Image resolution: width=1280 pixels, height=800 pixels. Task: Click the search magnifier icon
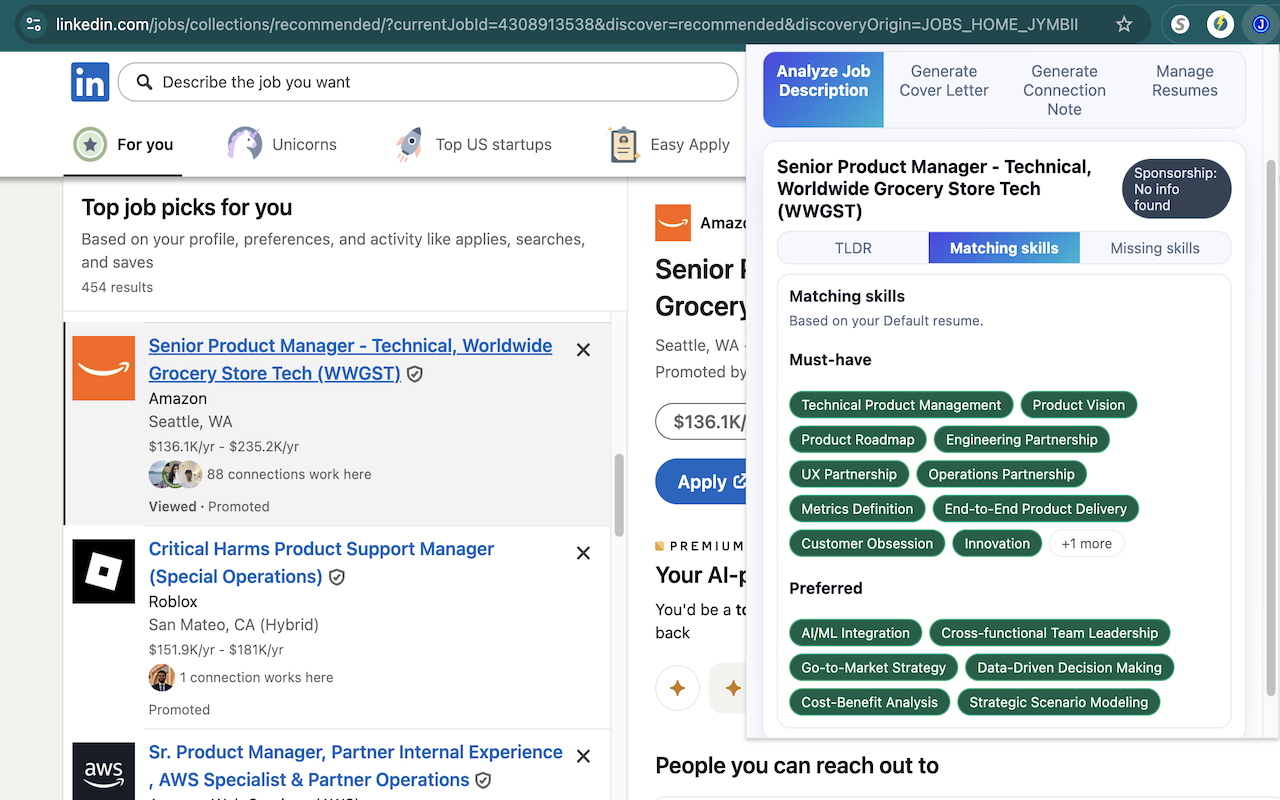point(145,82)
